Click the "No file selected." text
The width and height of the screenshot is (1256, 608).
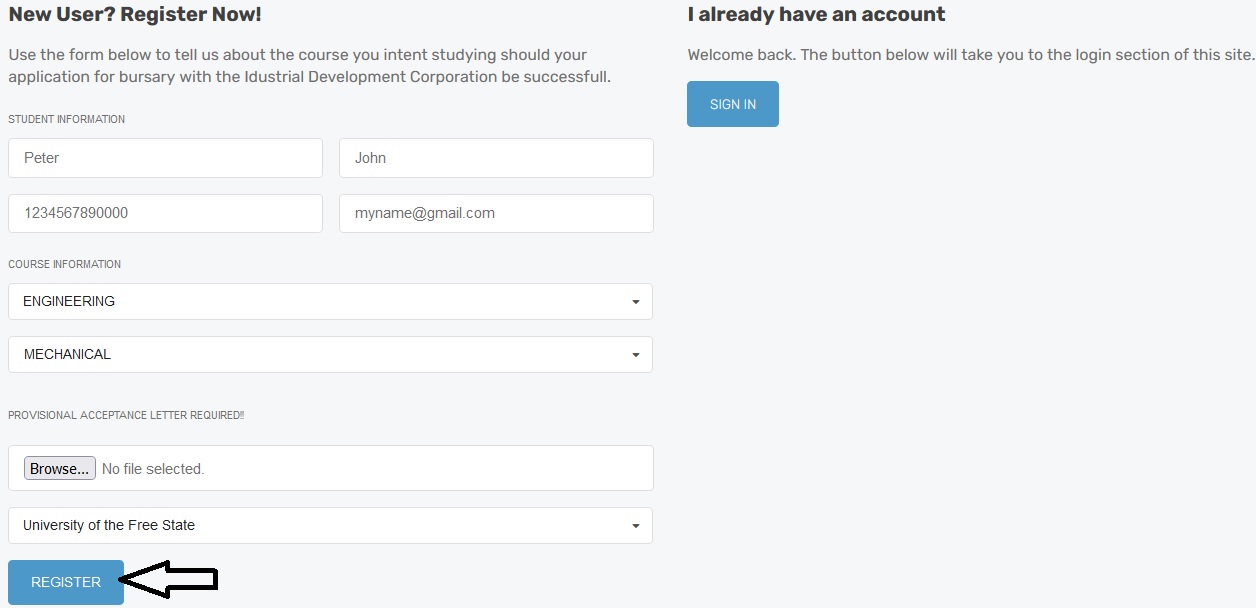tap(153, 469)
